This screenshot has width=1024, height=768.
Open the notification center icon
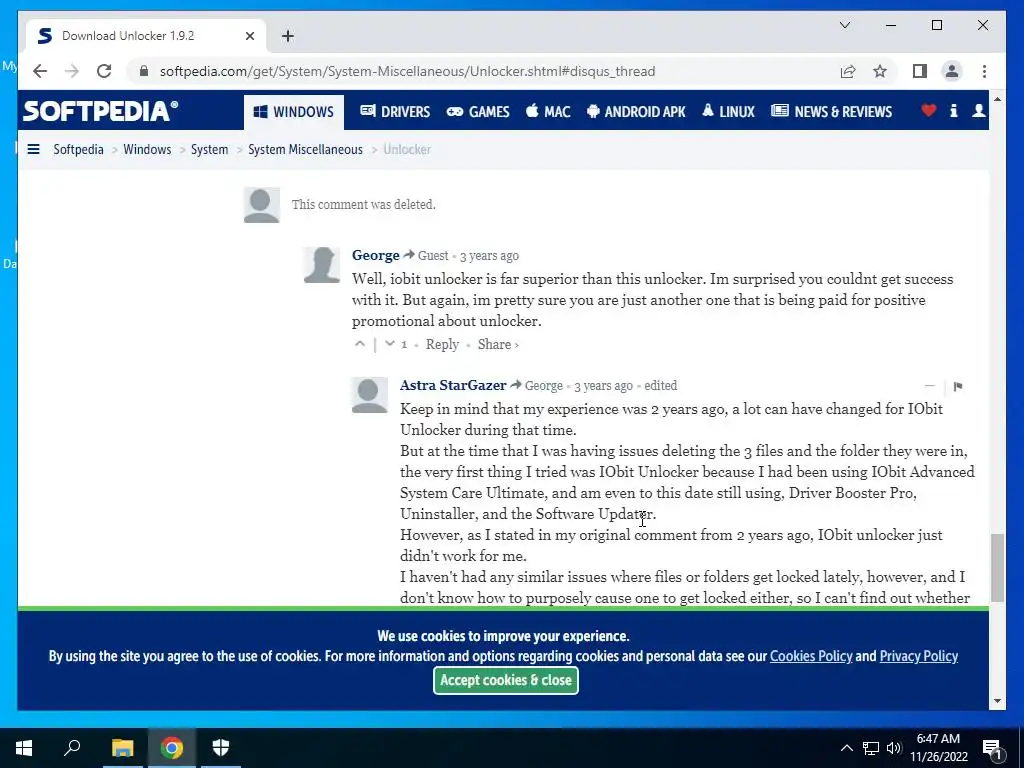pyautogui.click(x=992, y=748)
